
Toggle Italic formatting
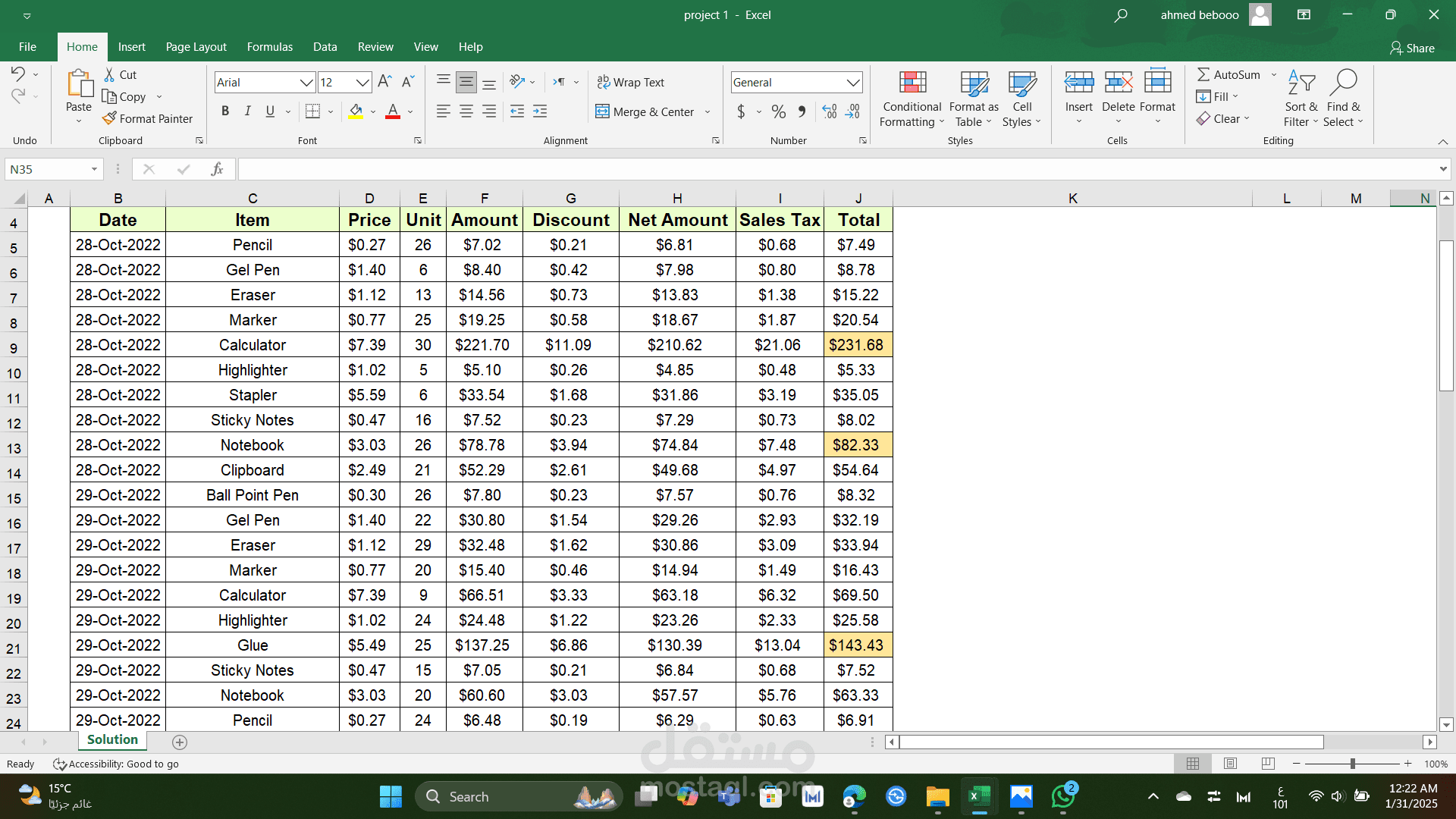[247, 111]
